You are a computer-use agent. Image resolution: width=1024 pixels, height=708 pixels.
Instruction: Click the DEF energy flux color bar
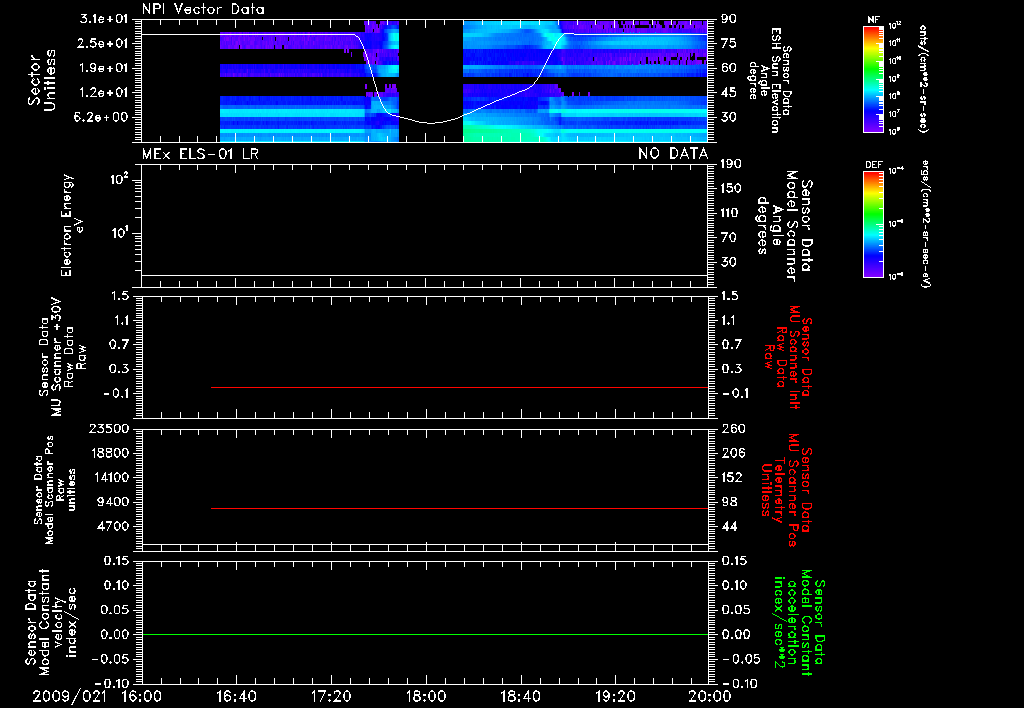coord(873,224)
